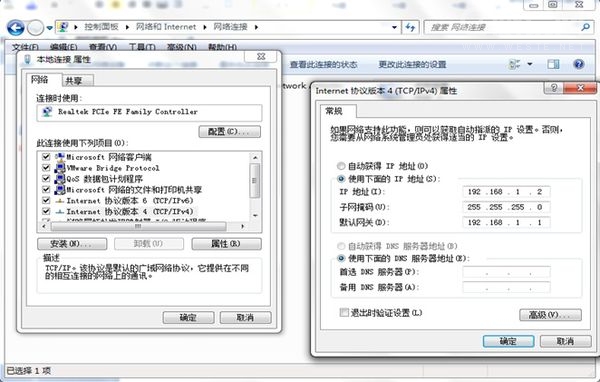Click the change view icon in toolbar
Viewport: 600px width, 382px height.
pos(514,64)
